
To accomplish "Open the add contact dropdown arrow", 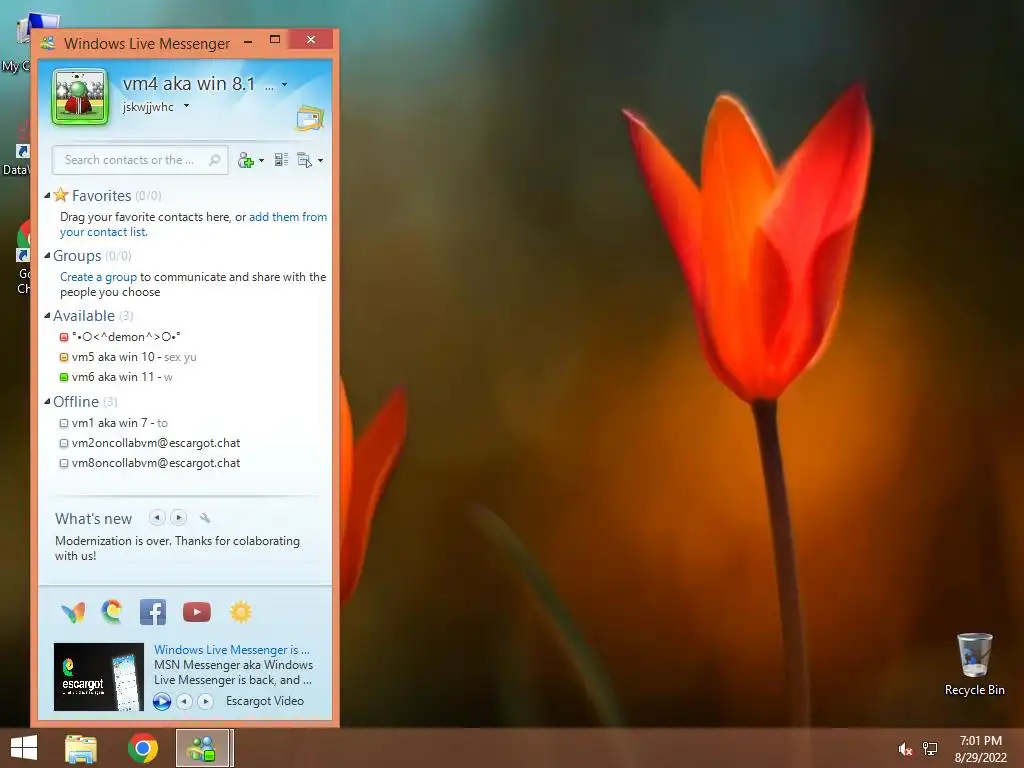I will (x=261, y=161).
